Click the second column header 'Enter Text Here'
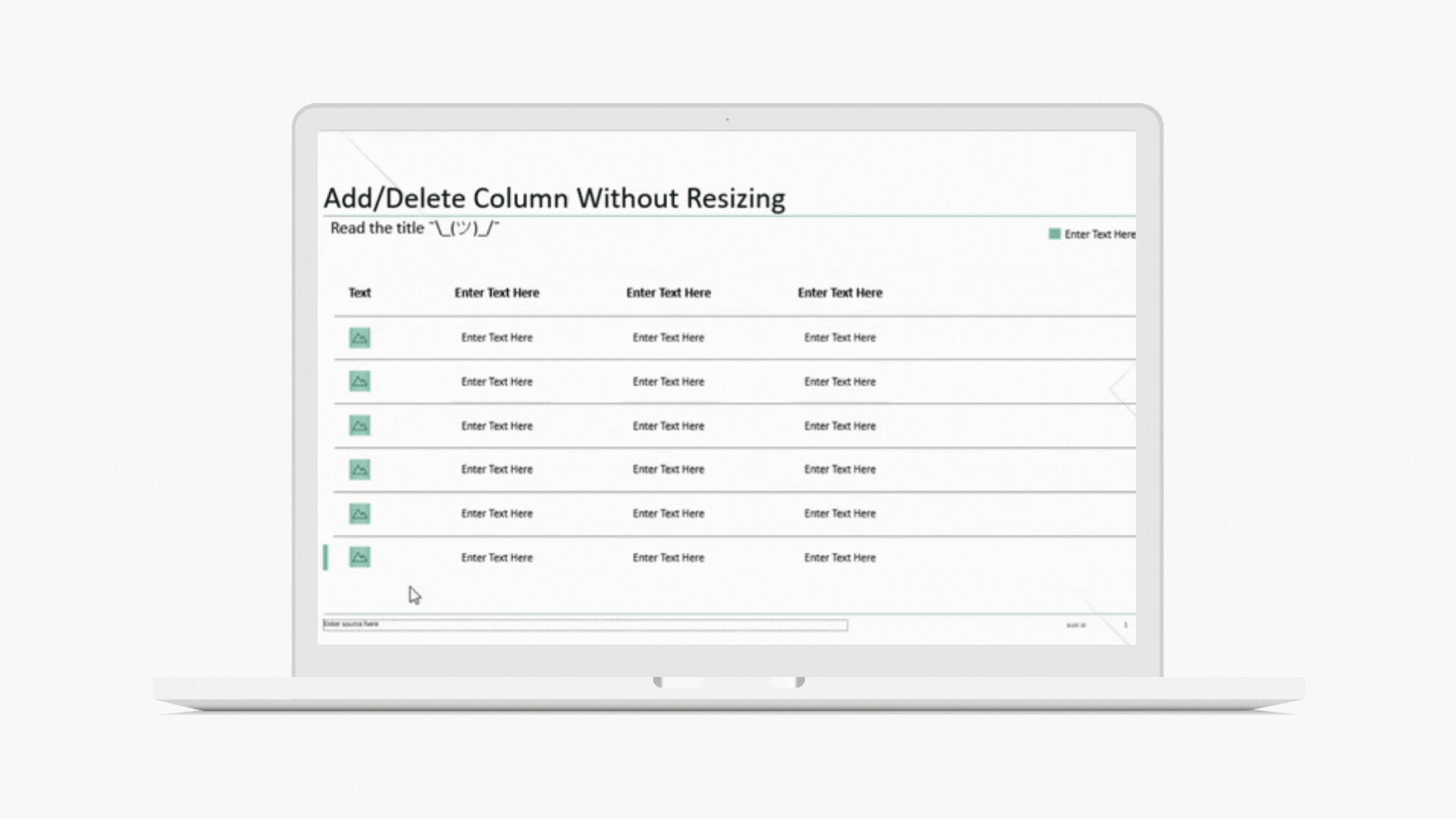Image resolution: width=1456 pixels, height=819 pixels. coord(497,293)
